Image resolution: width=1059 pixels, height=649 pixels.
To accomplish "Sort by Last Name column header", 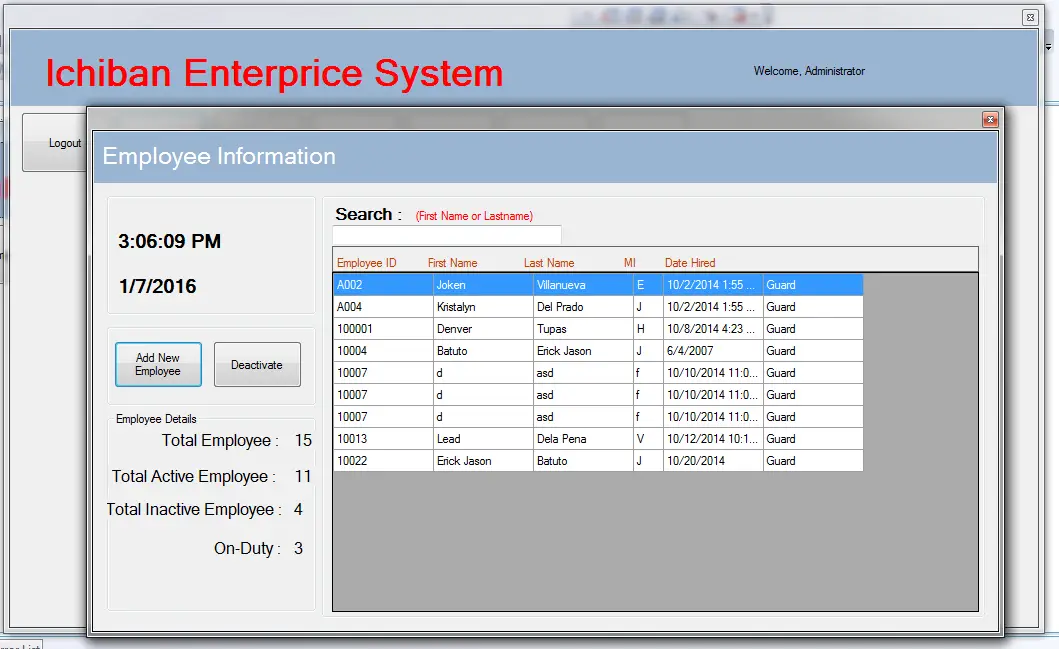I will point(549,263).
